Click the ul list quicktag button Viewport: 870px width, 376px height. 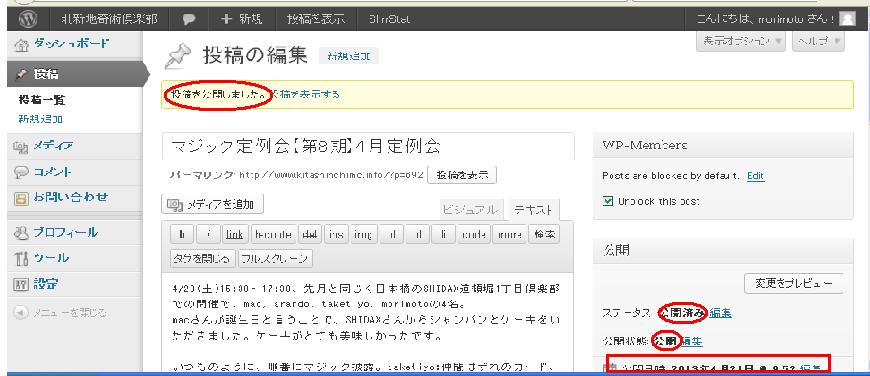point(392,235)
